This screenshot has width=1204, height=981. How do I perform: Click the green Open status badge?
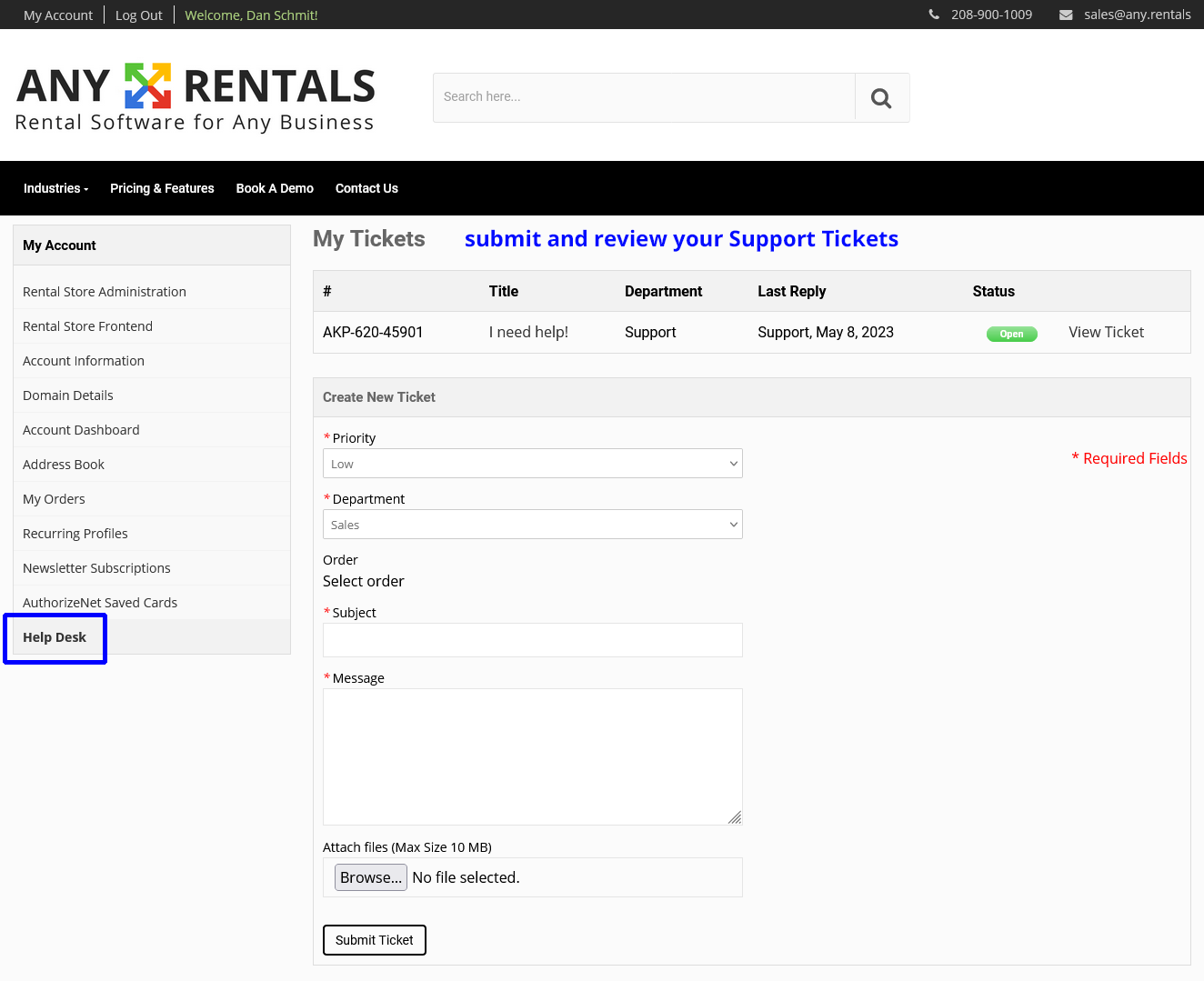pos(1011,334)
